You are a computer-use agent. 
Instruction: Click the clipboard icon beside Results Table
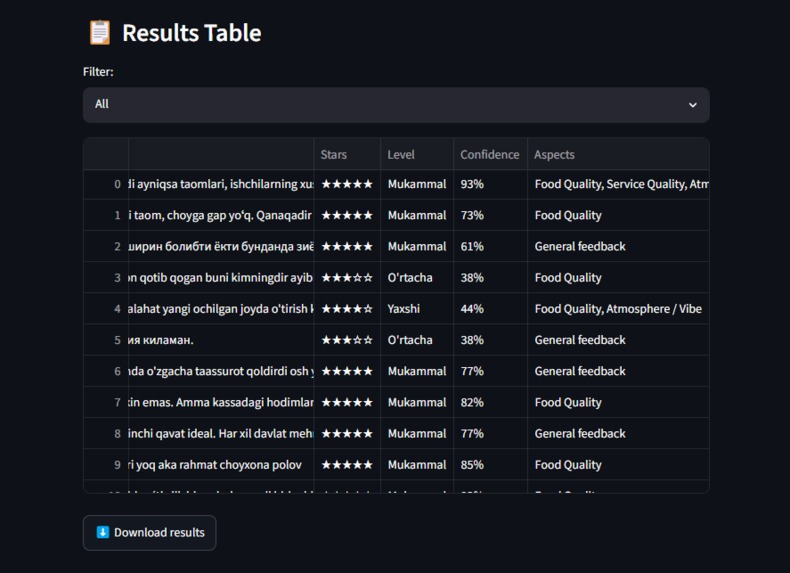(100, 33)
